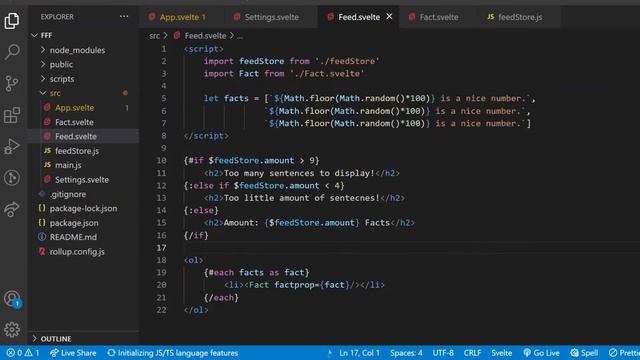
Task: Open the Search view icon
Action: [11, 52]
